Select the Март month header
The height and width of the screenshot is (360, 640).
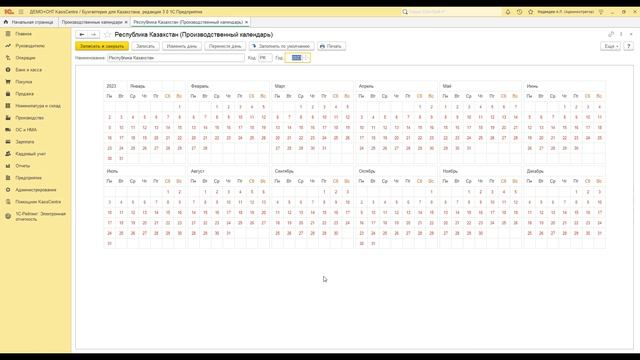click(x=280, y=86)
